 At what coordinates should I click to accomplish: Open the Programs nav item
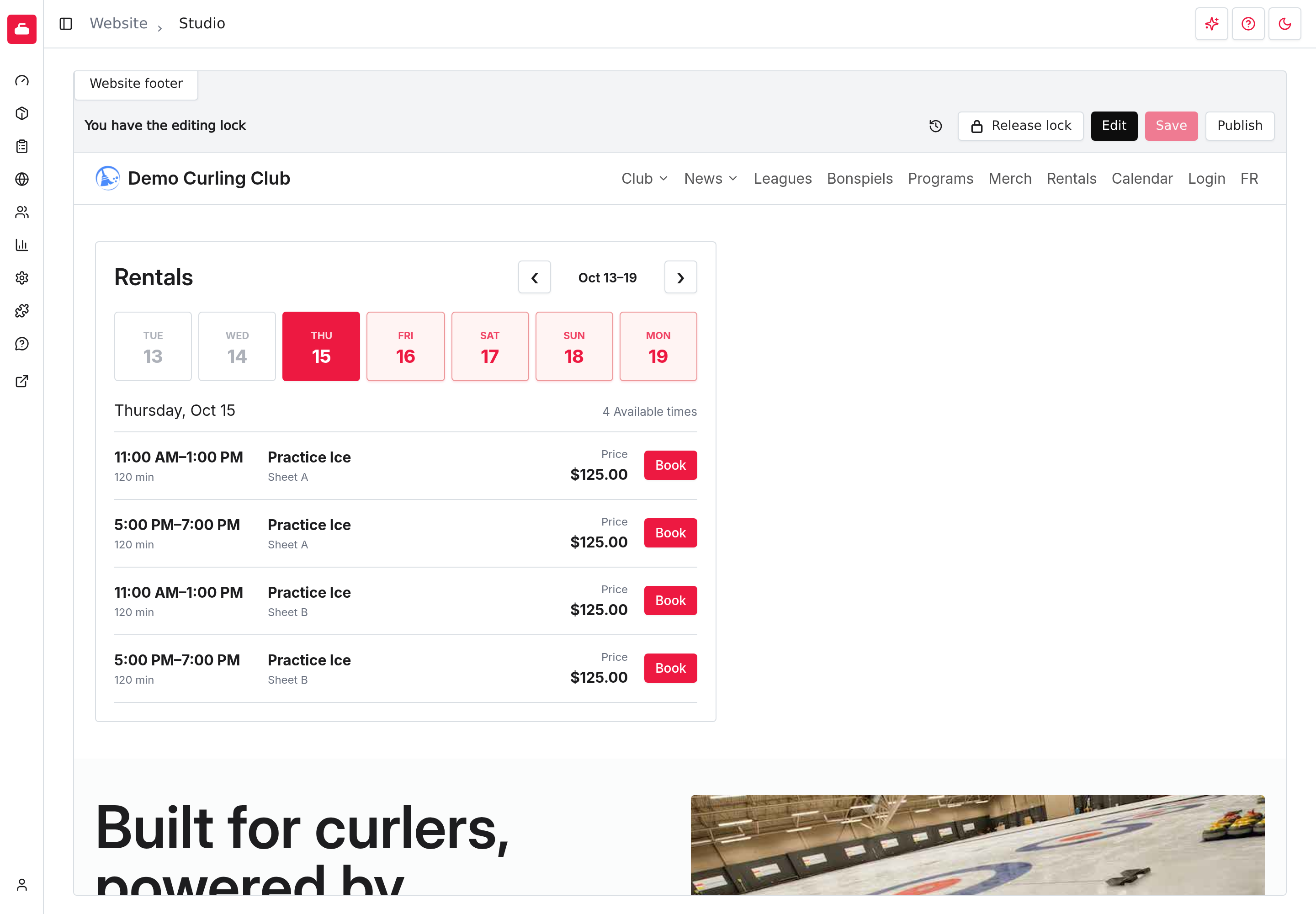(940, 179)
